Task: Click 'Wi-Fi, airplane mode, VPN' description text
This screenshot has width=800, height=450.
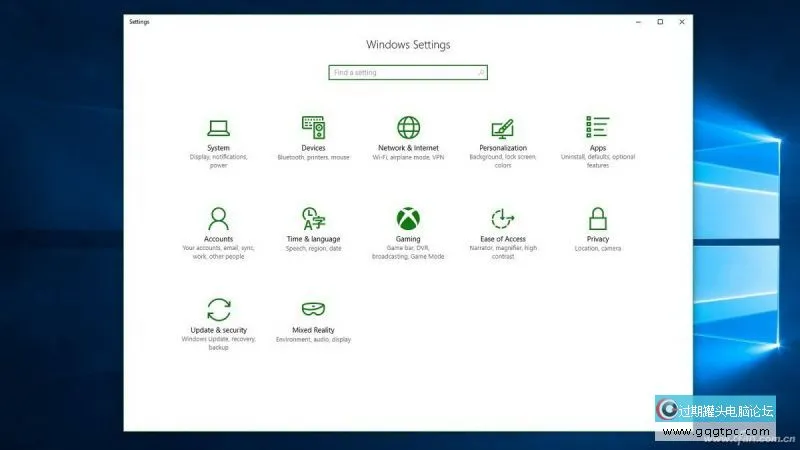Action: click(x=408, y=157)
